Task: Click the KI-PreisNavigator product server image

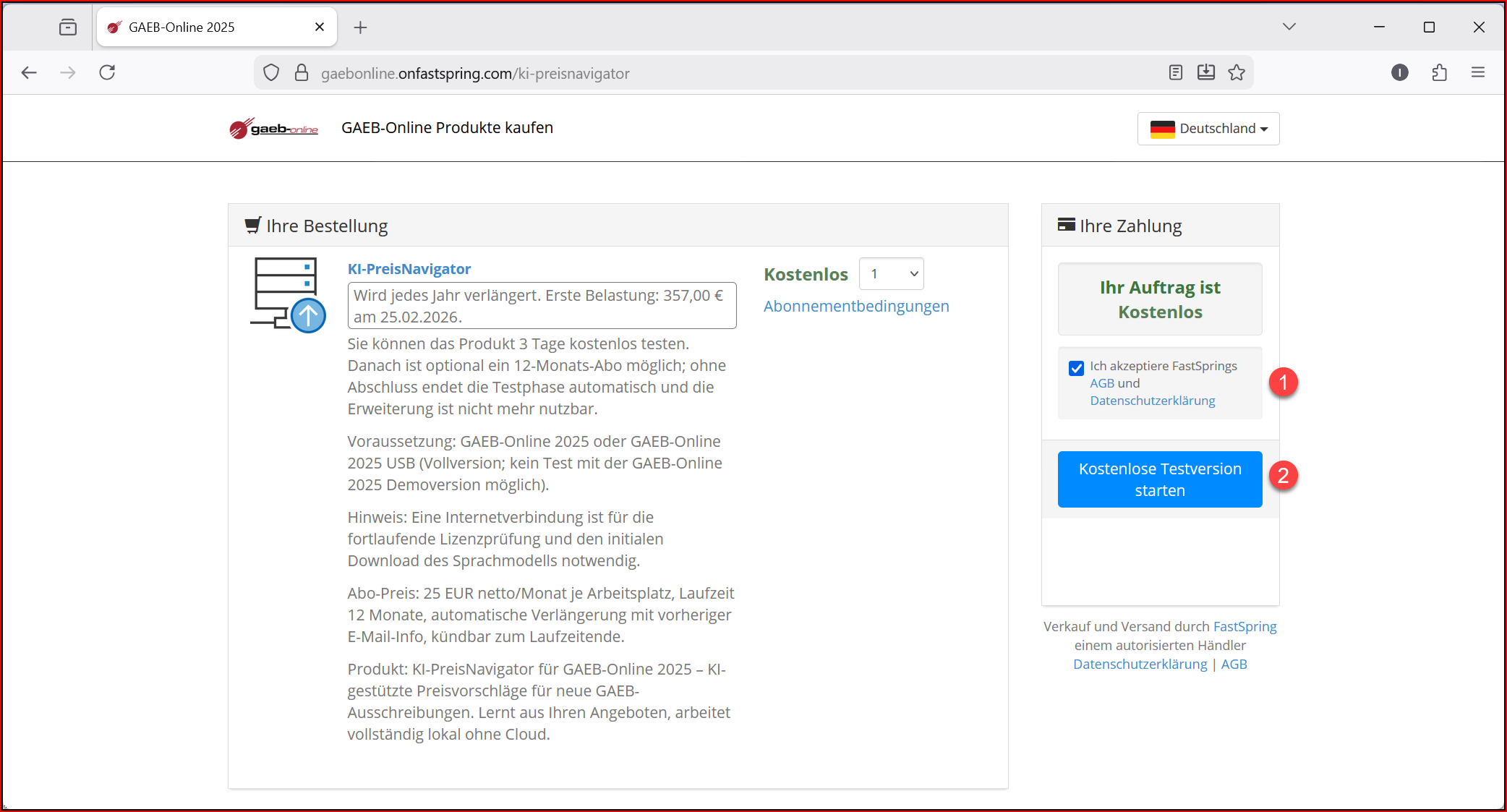Action: coord(288,294)
